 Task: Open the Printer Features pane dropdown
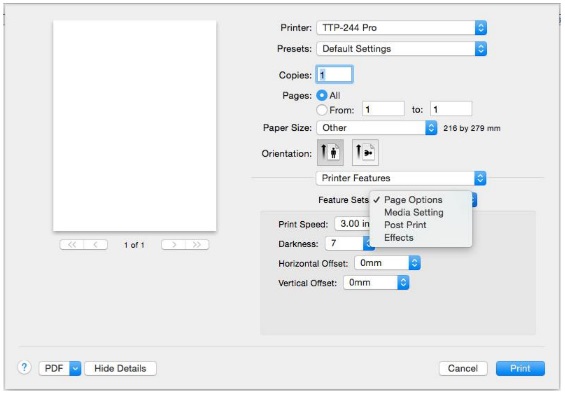401,178
